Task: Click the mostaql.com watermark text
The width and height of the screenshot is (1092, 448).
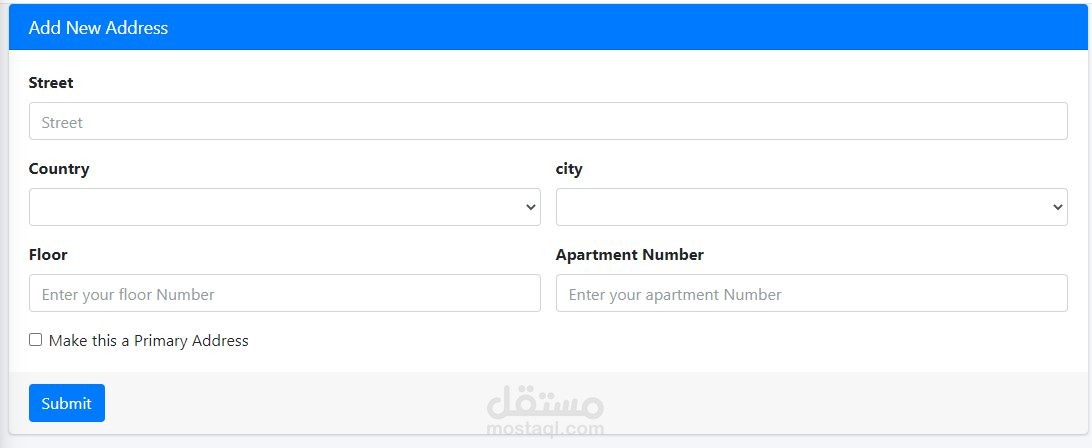Action: pos(545,429)
